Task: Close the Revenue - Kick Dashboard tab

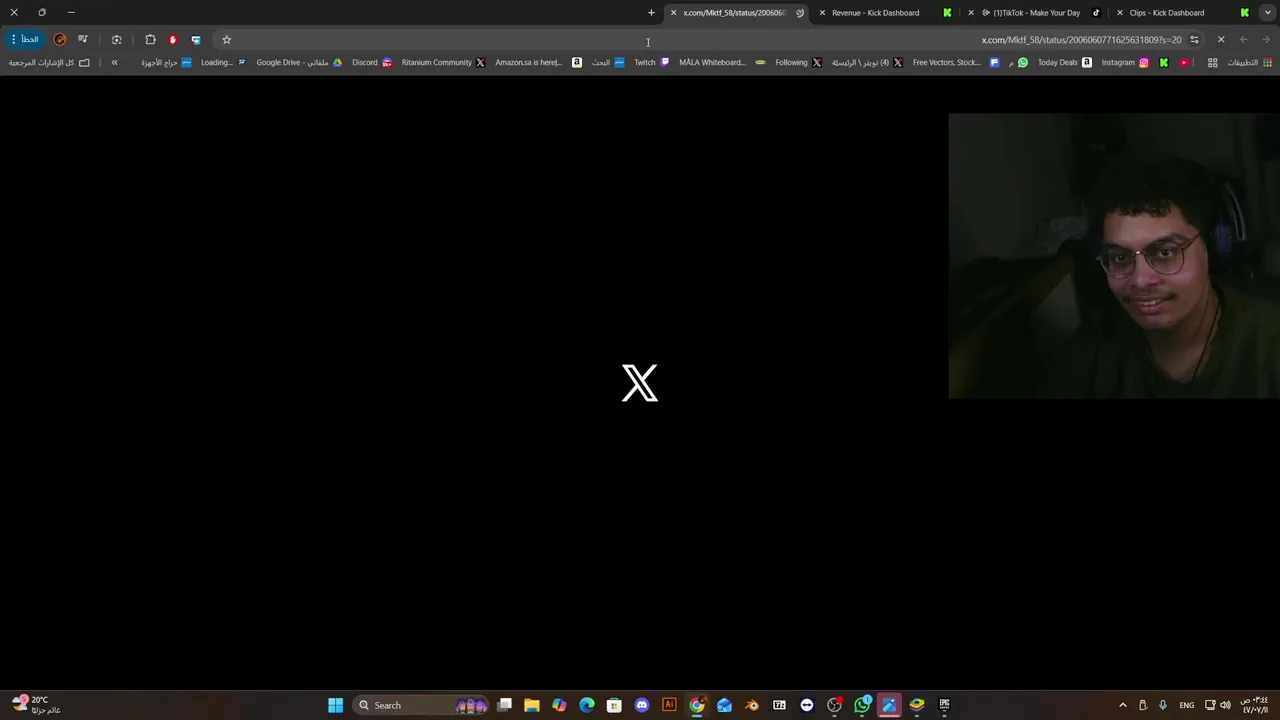Action: tap(822, 13)
